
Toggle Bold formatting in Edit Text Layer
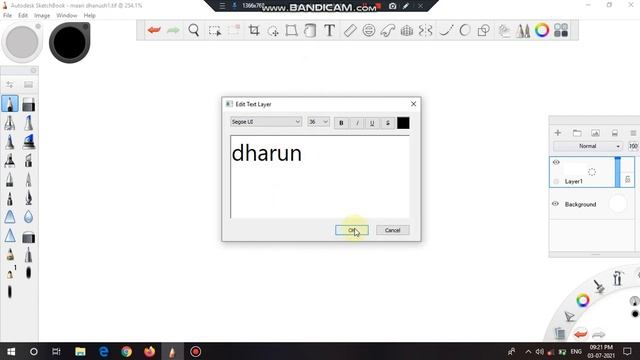pos(341,123)
